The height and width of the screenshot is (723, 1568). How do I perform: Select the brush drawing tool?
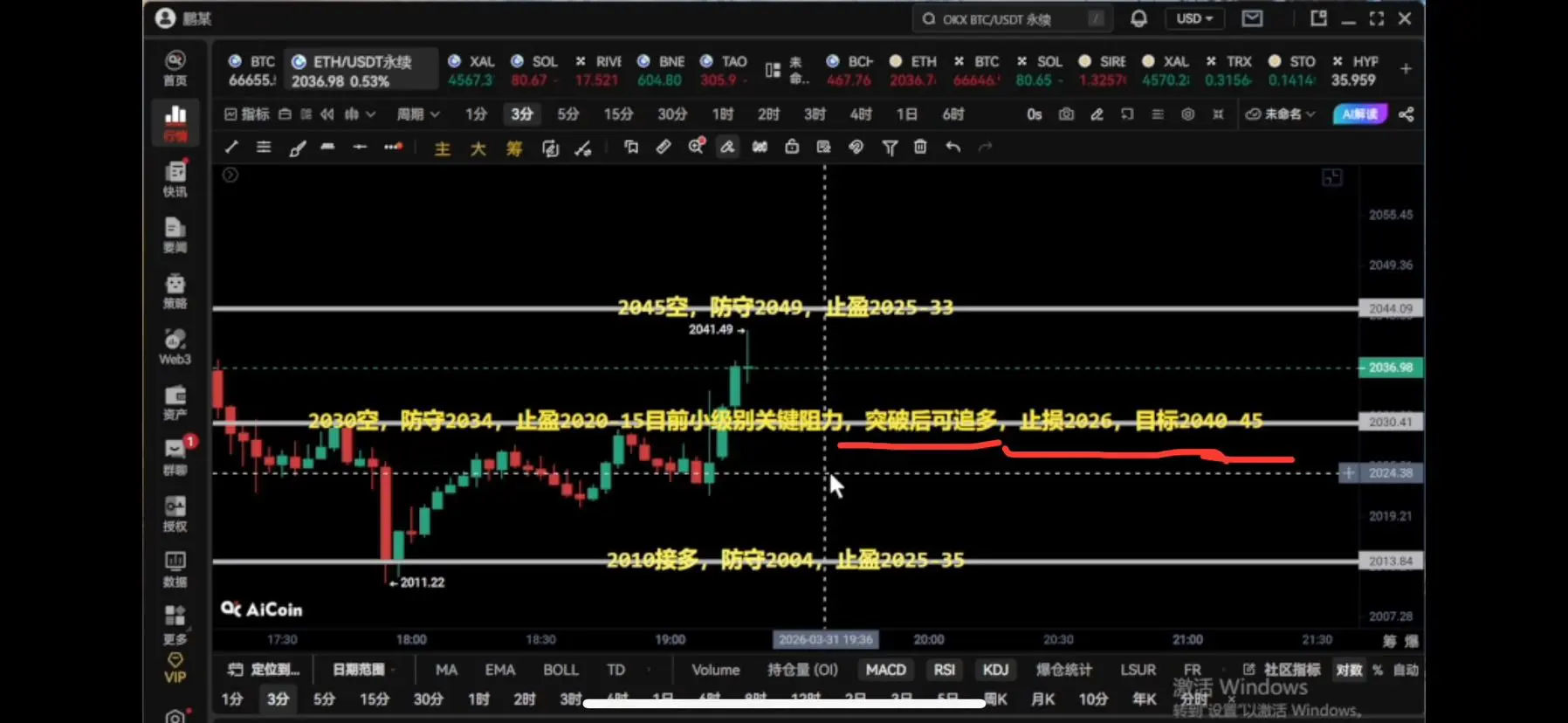click(298, 148)
